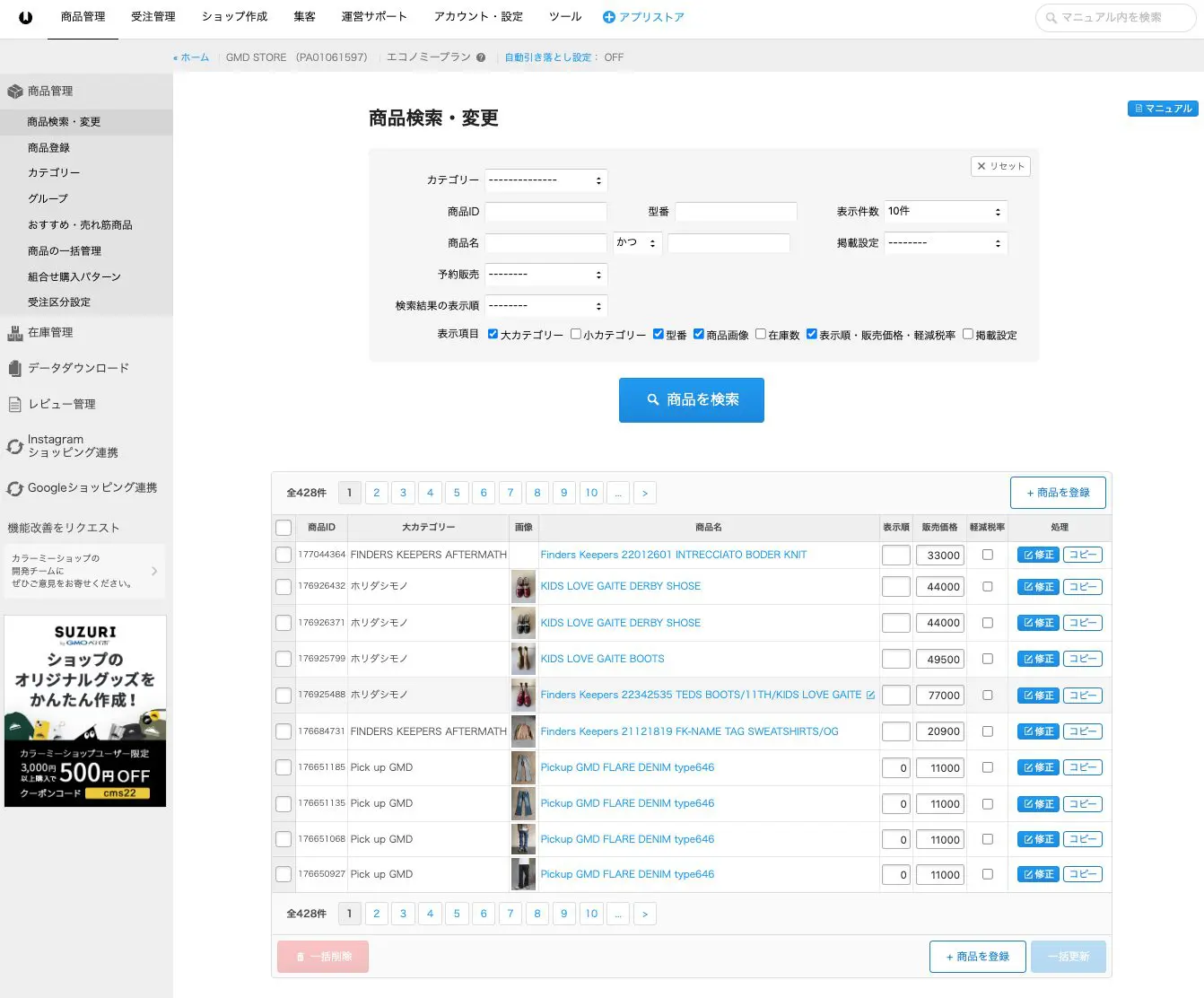Open the 検索結果の表示順 dropdown
Image resolution: width=1204 pixels, height=998 pixels.
[546, 306]
